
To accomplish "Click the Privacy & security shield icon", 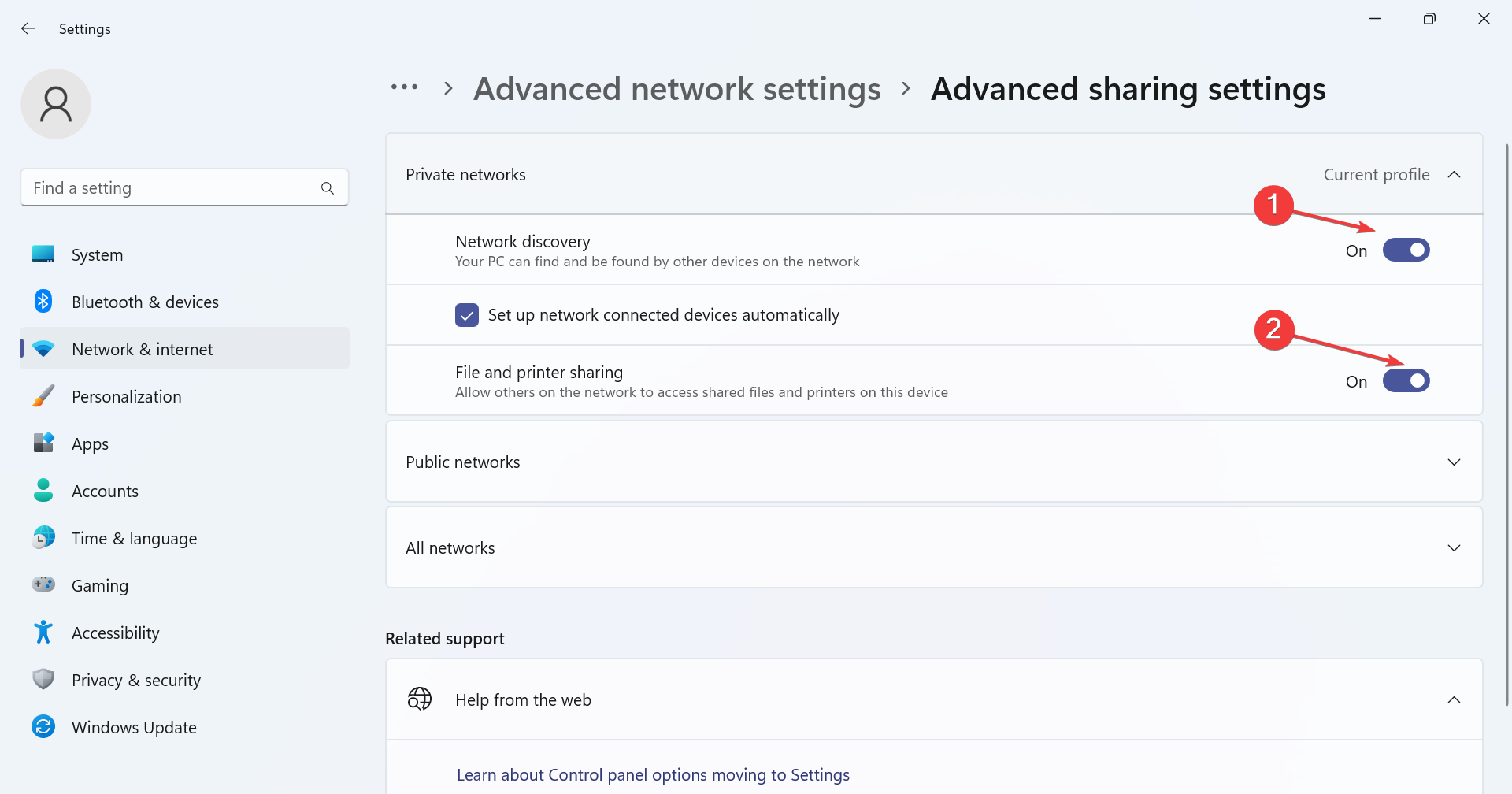I will pyautogui.click(x=43, y=680).
